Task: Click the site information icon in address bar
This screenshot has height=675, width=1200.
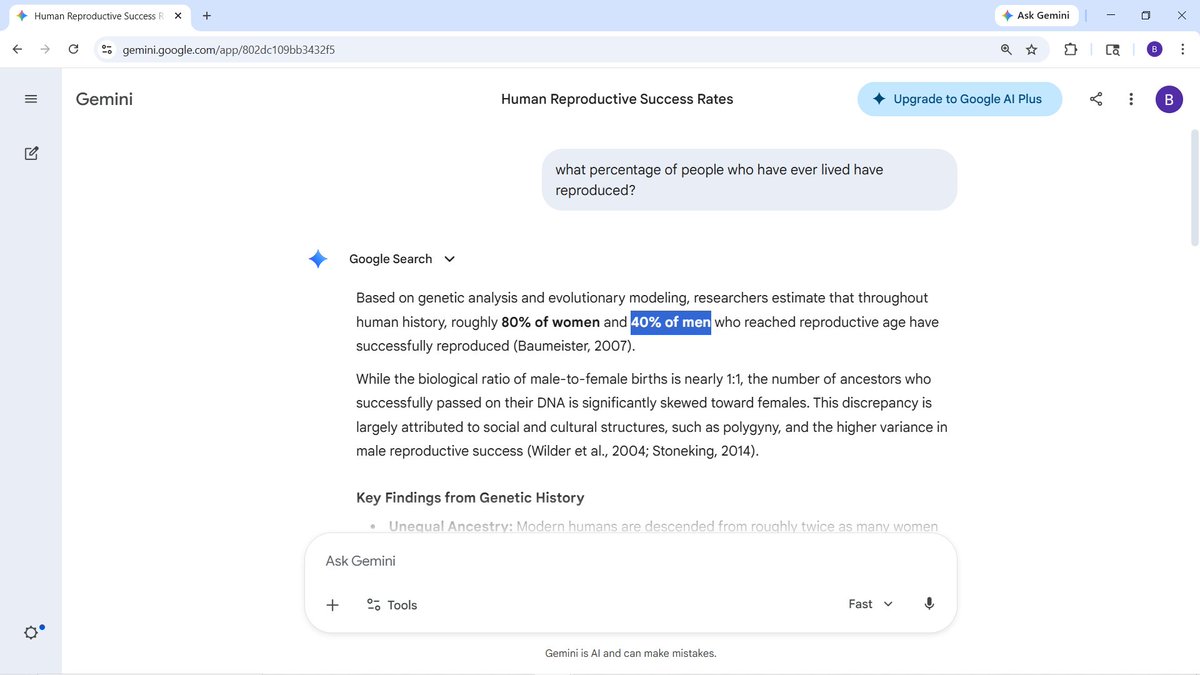Action: pyautogui.click(x=107, y=49)
